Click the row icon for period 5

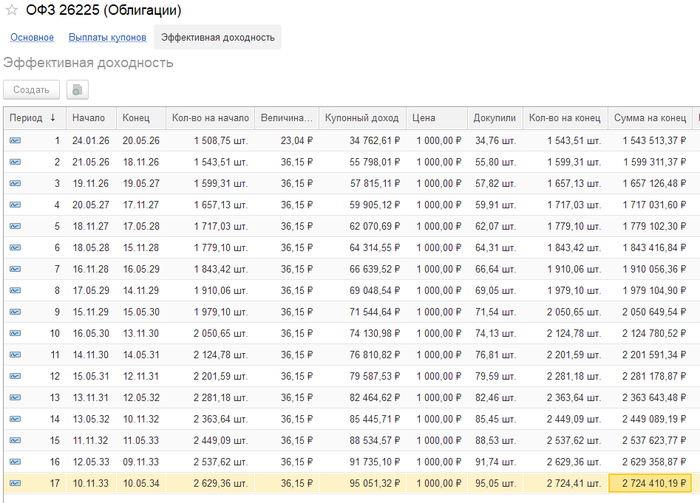[16, 227]
